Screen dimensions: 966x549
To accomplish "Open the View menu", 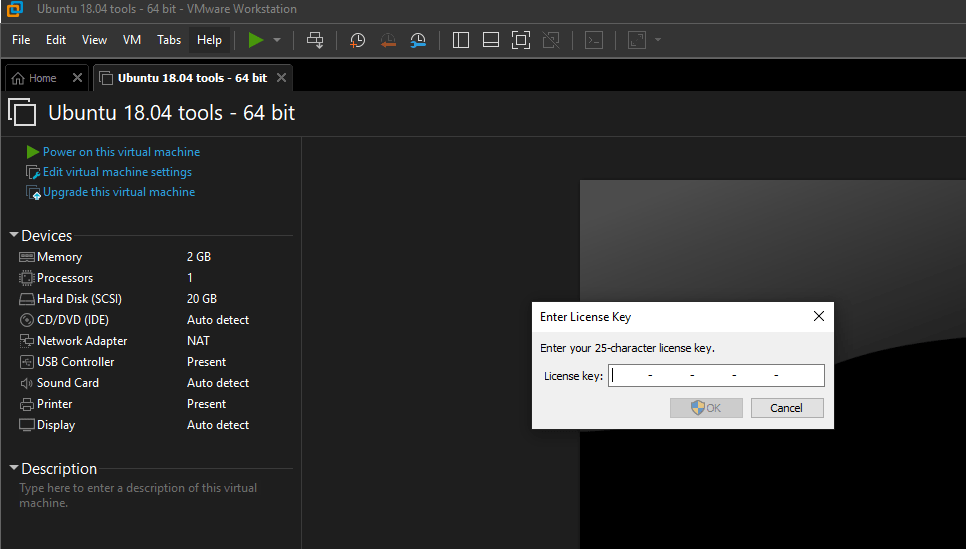I will (x=94, y=40).
